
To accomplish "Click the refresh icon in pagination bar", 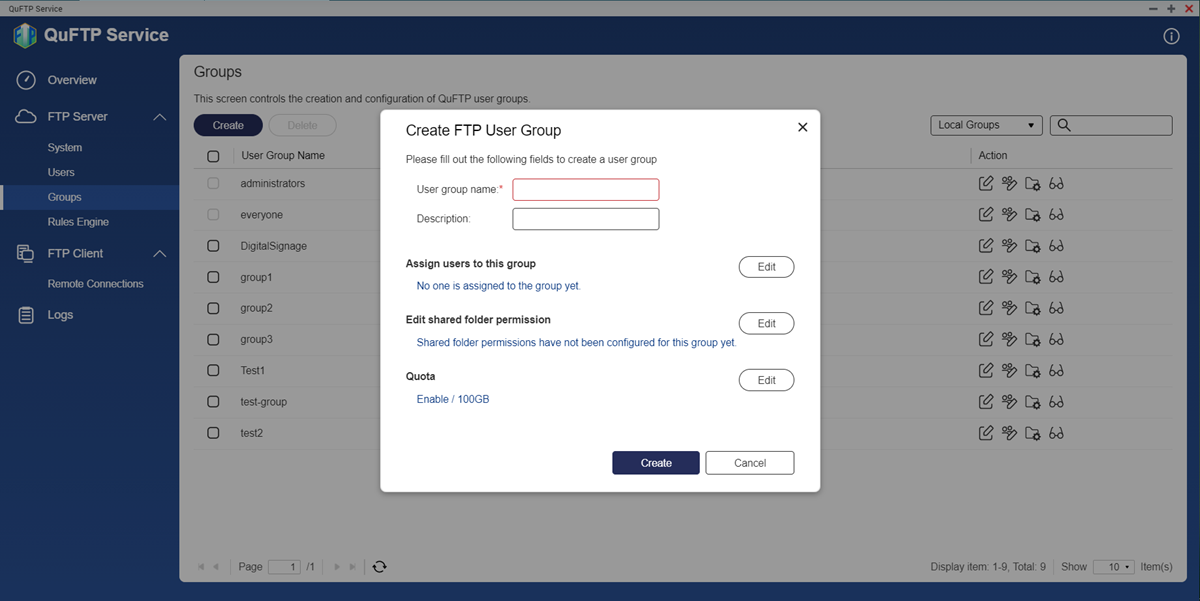I will pos(379,567).
